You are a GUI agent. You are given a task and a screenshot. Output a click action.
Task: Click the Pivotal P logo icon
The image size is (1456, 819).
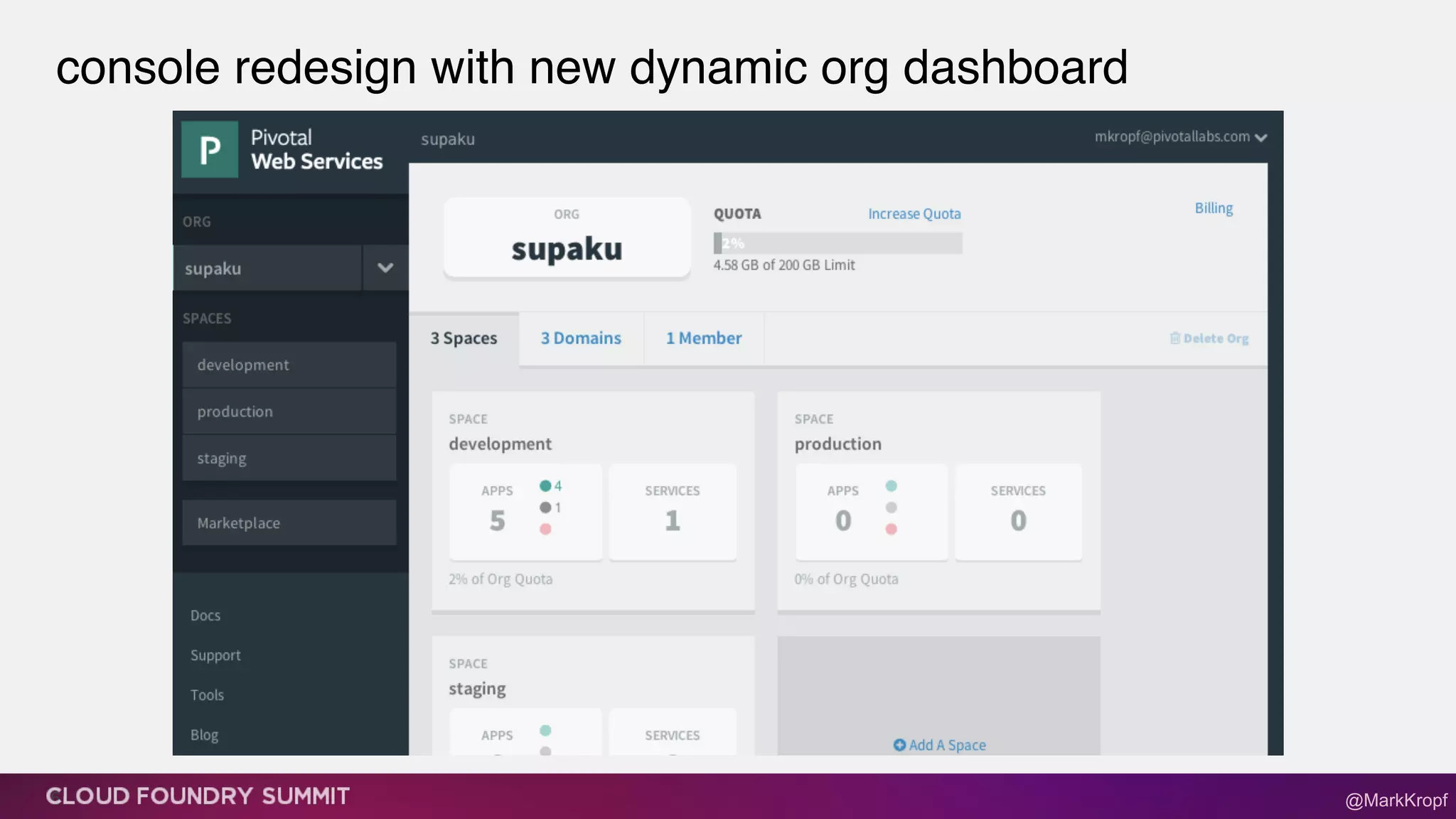coord(210,149)
